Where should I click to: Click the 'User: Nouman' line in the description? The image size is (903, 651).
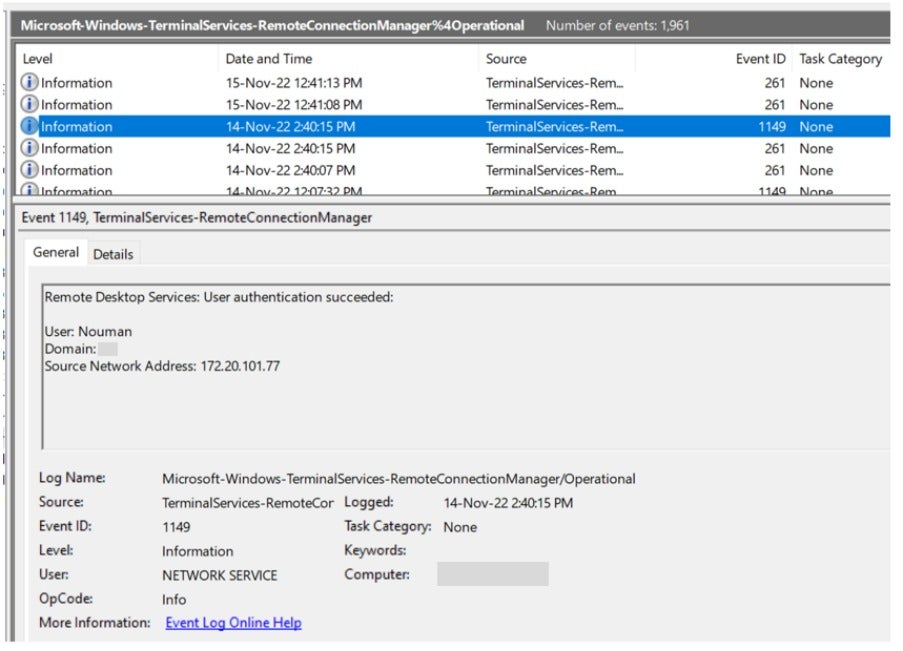click(88, 332)
